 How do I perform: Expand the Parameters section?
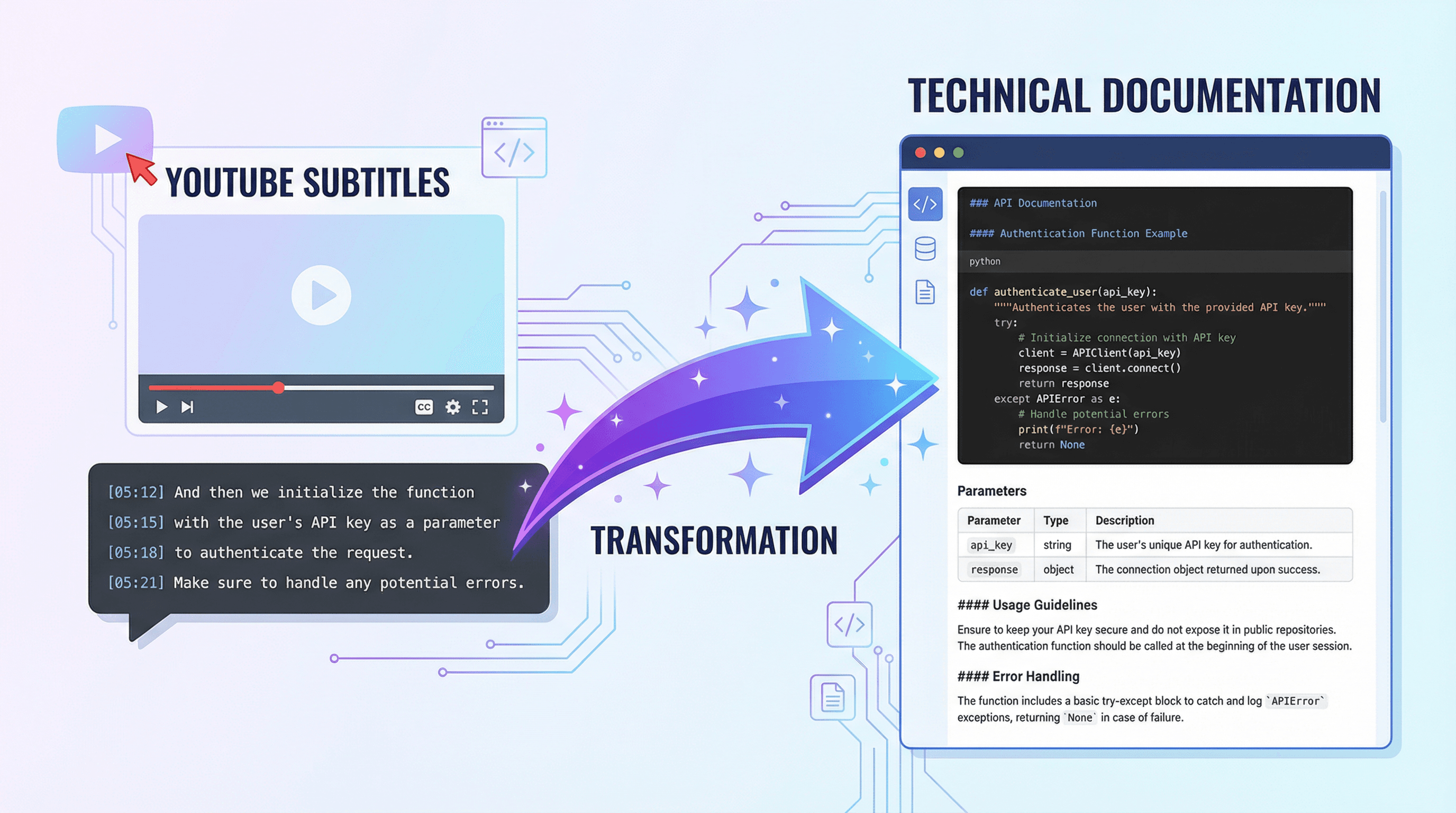[x=992, y=491]
